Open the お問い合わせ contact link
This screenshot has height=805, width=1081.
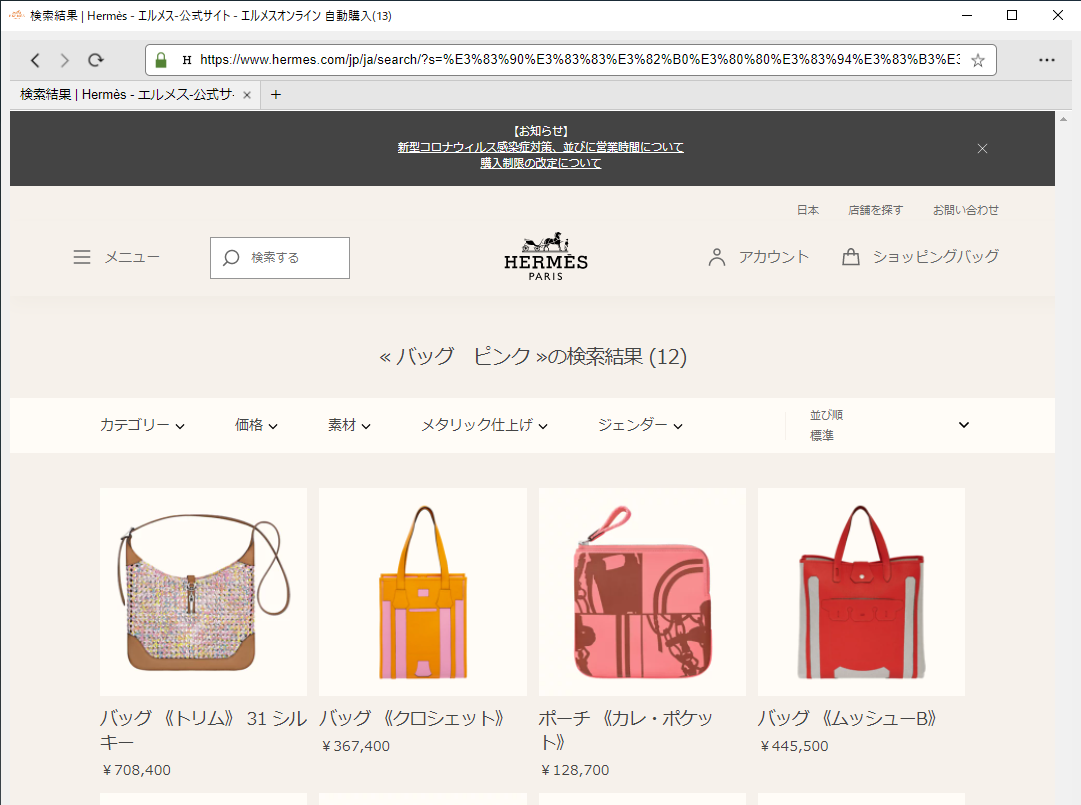coord(966,210)
